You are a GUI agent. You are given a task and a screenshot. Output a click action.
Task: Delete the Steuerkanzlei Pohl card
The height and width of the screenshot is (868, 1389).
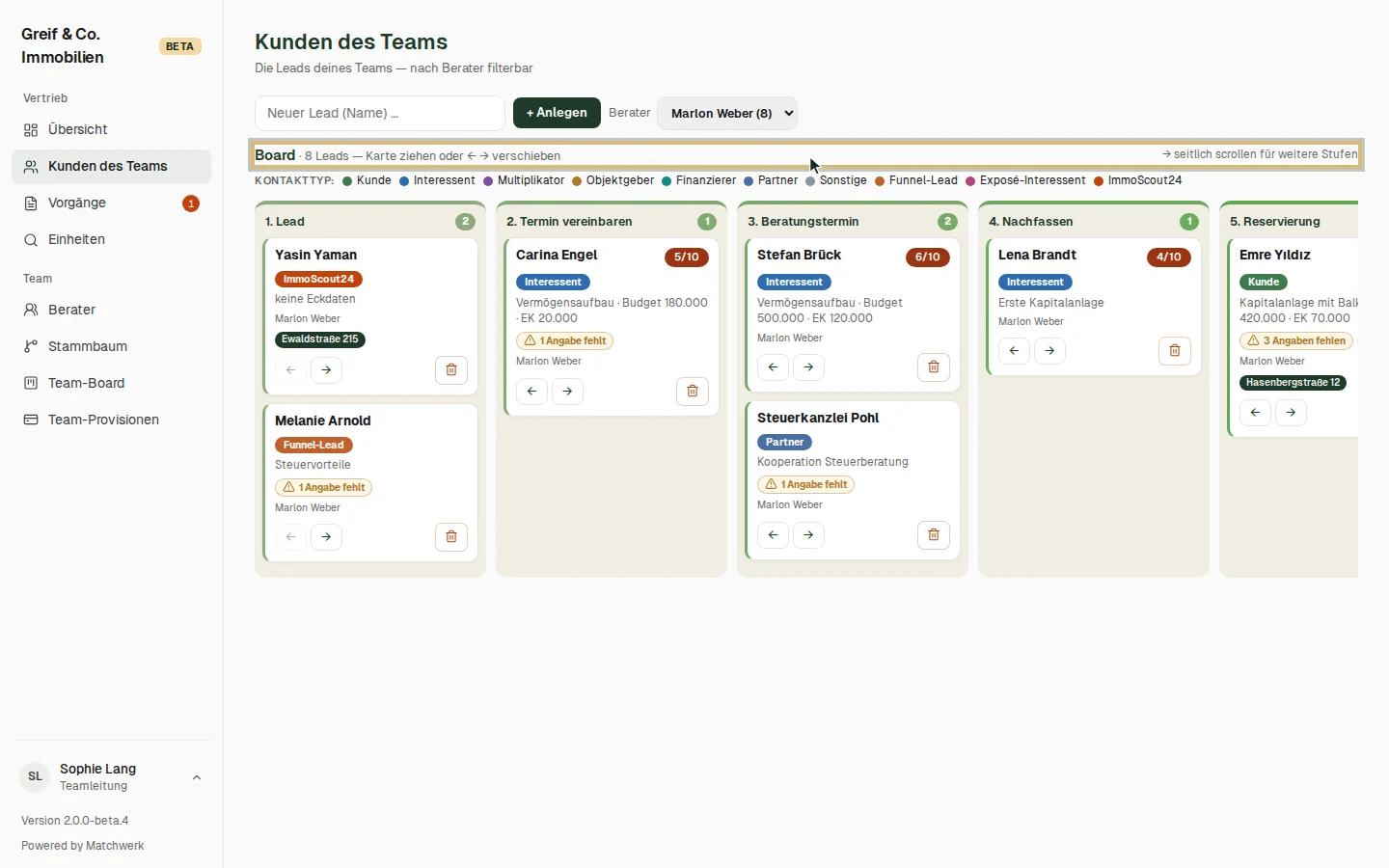(x=934, y=535)
